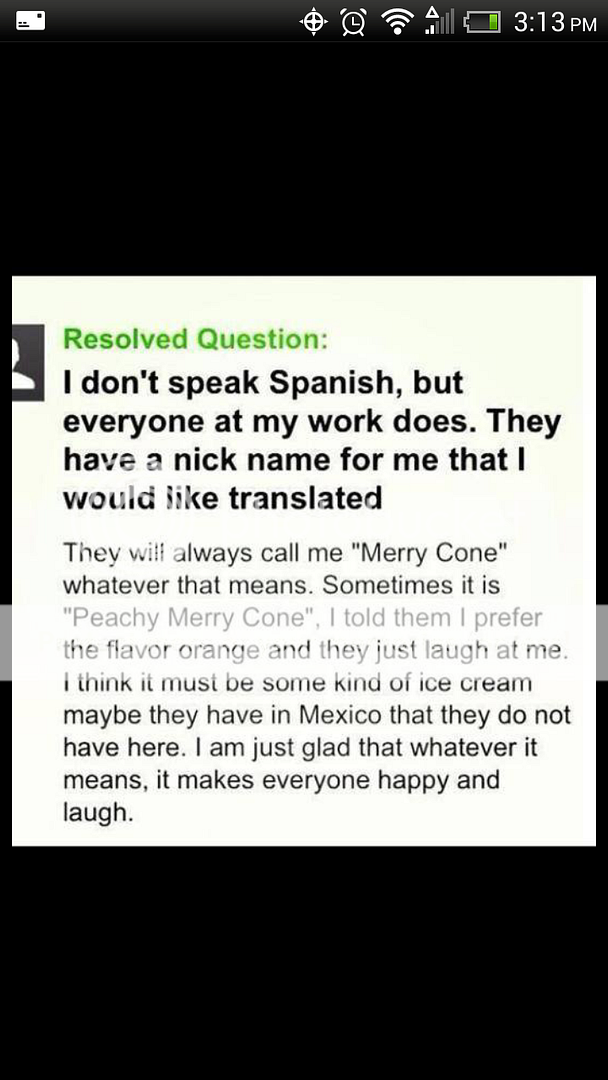The width and height of the screenshot is (608, 1080).
Task: Tap the Wi-Fi signal icon
Action: 397,22
